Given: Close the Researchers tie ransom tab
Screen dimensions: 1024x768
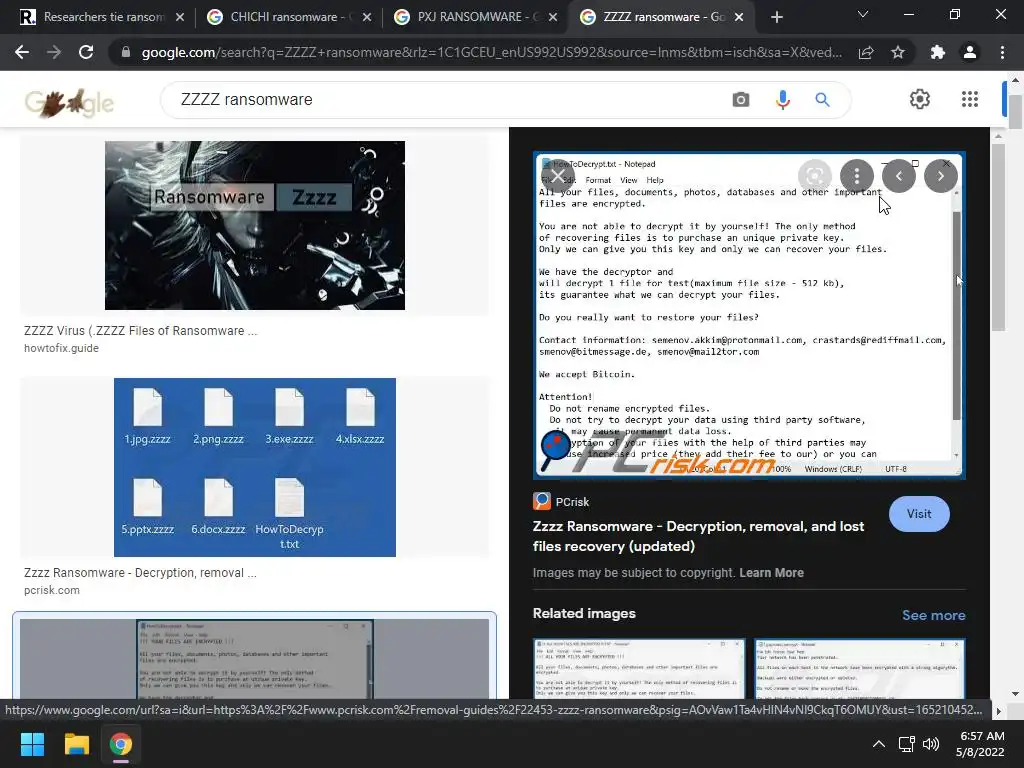Looking at the screenshot, I should tap(180, 17).
